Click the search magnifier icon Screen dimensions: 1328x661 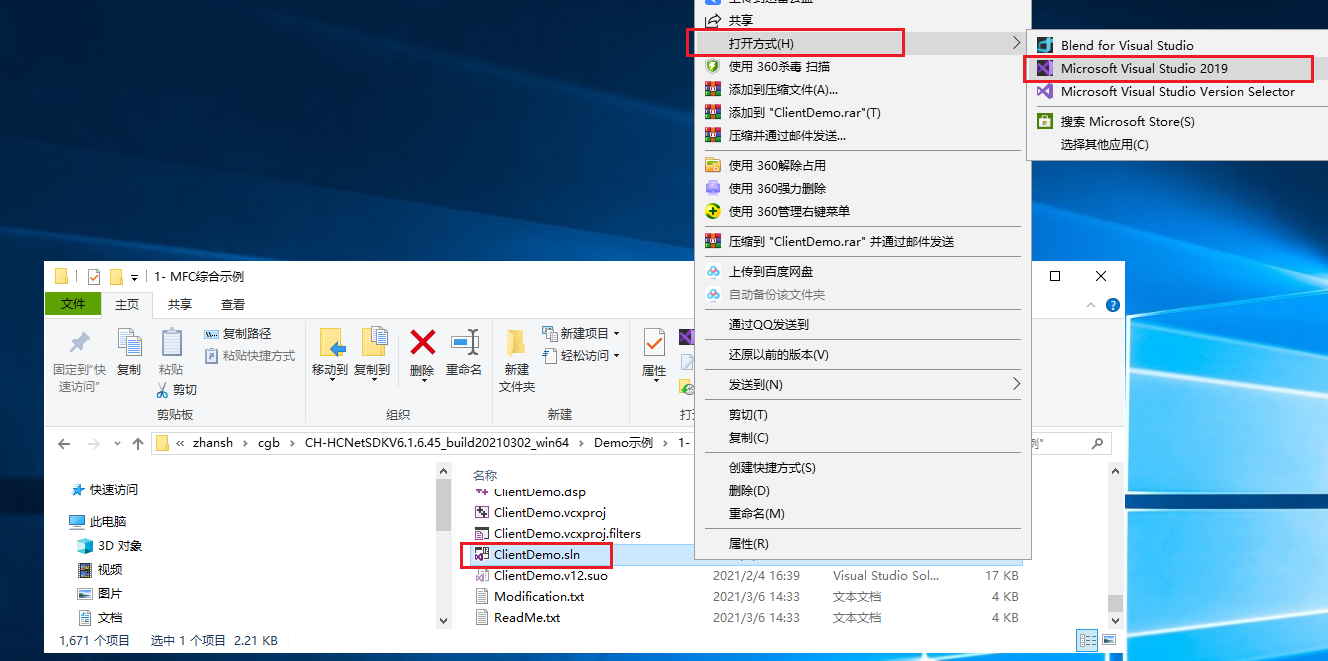[1097, 444]
